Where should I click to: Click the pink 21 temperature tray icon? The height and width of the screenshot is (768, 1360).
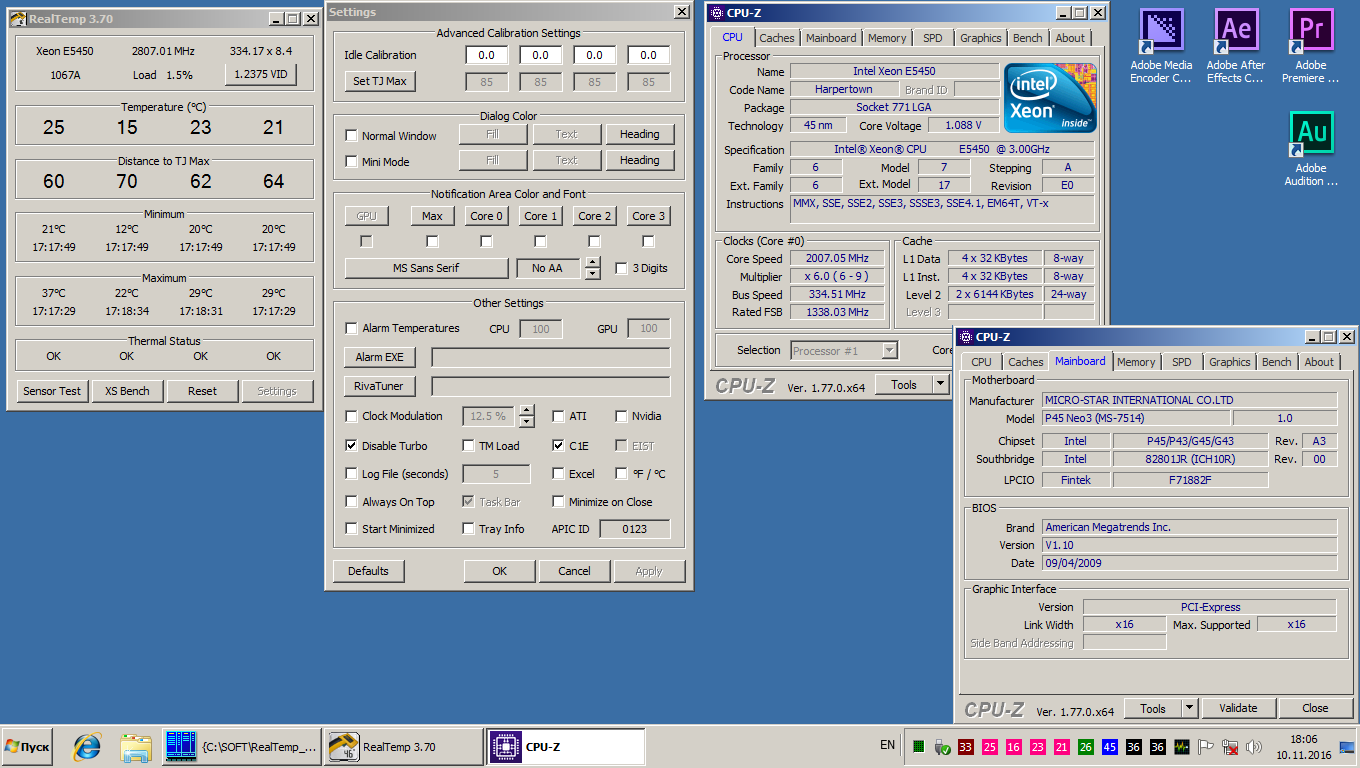click(x=1062, y=747)
